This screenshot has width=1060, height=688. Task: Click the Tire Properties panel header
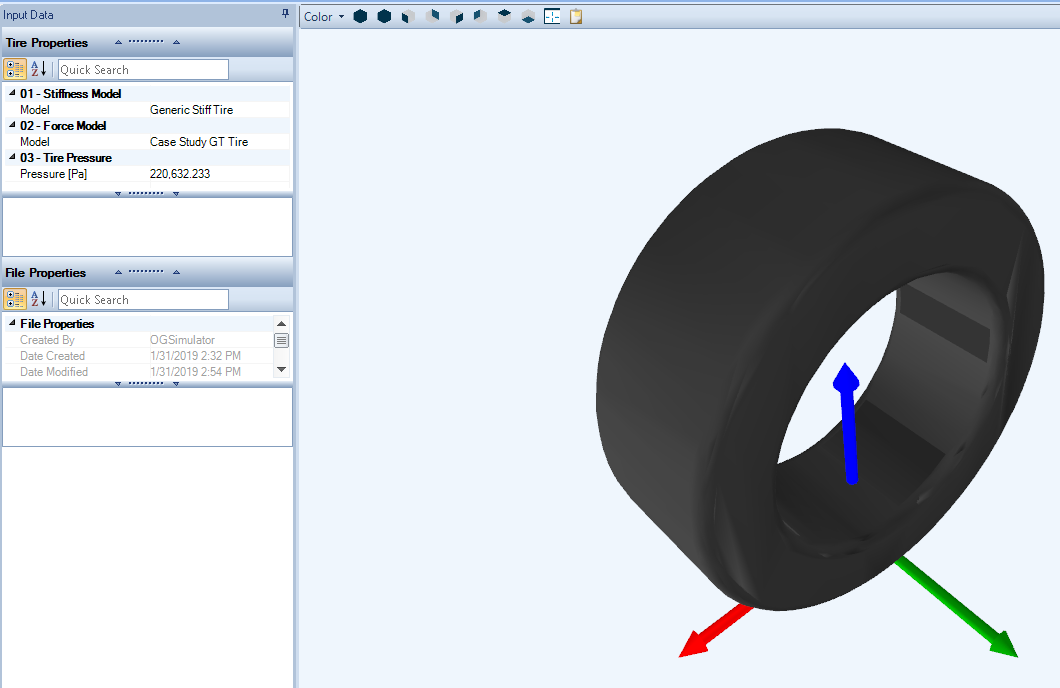(x=147, y=42)
